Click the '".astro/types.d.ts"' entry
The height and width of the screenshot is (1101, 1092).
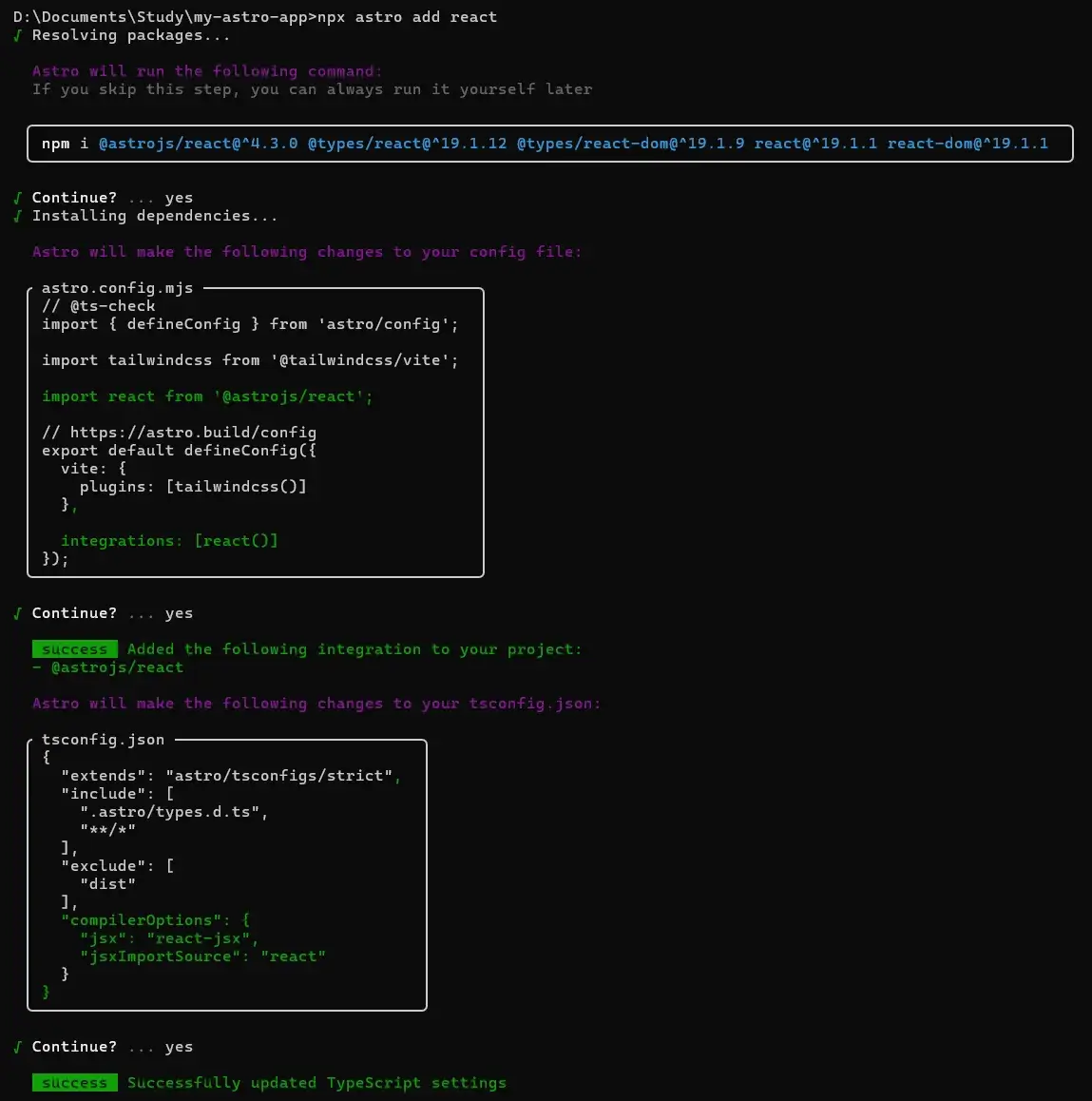[174, 812]
